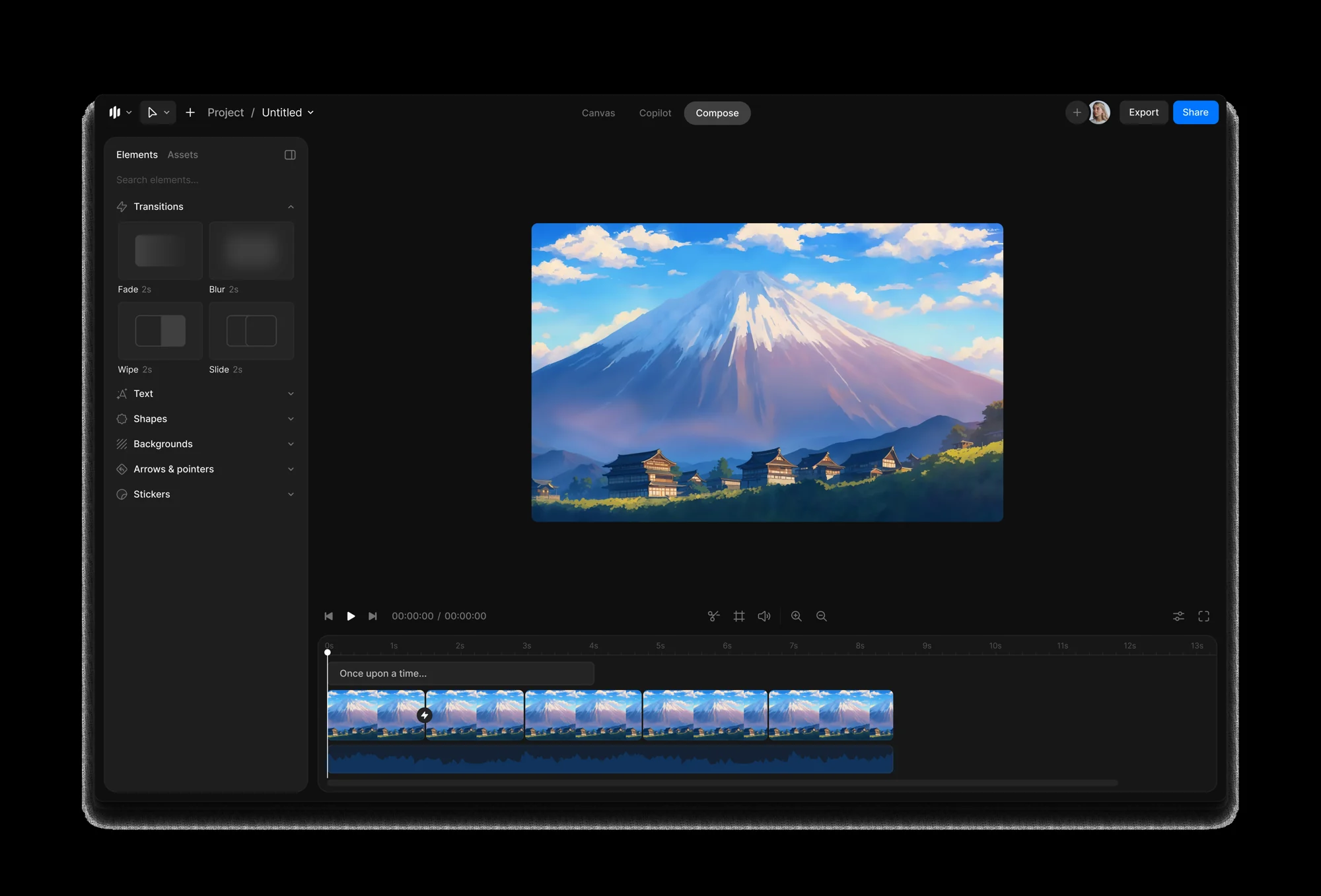Click the Search elements input field

coord(205,180)
